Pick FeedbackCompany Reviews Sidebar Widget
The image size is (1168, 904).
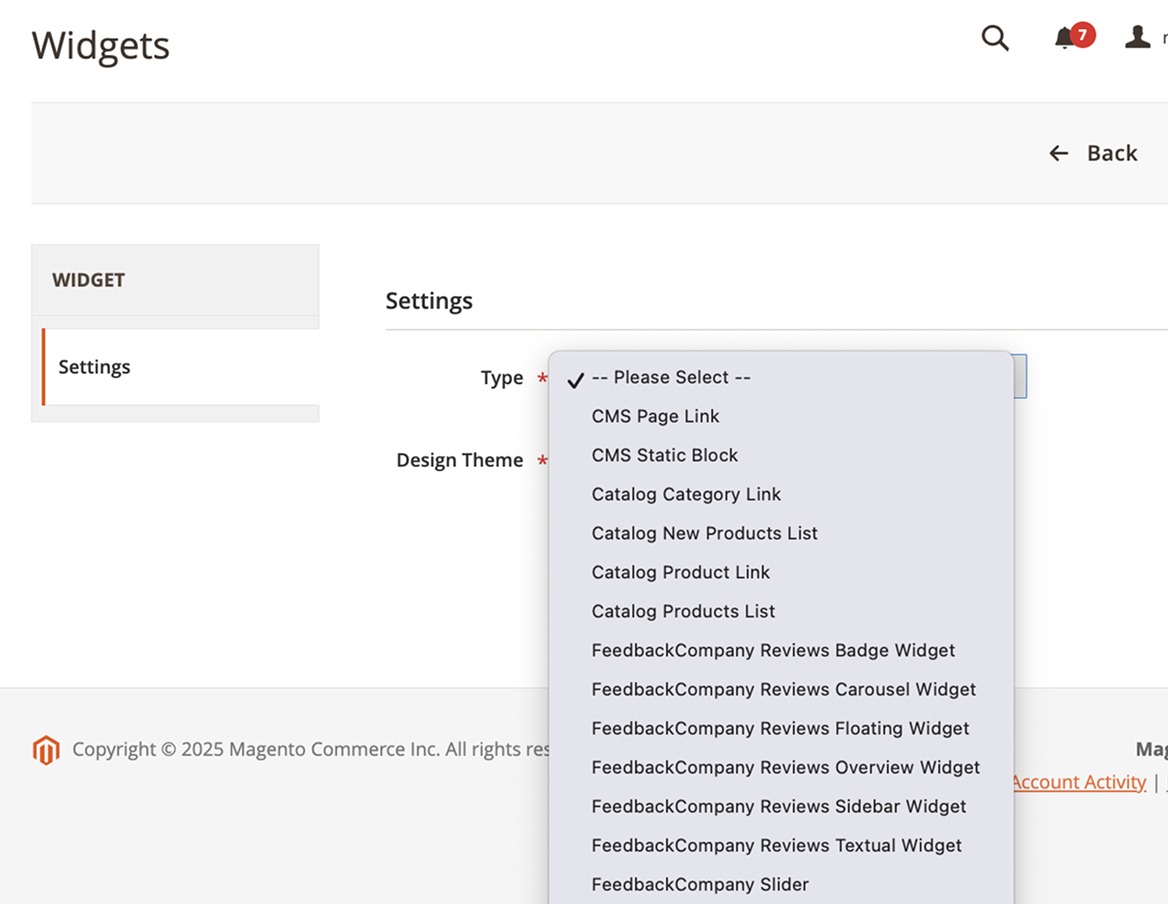click(781, 806)
